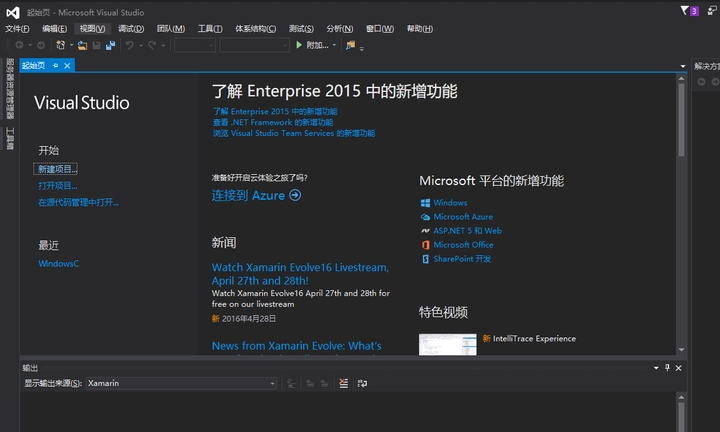Click the feedback icon at top right
The width and height of the screenshot is (720, 432).
(x=712, y=11)
